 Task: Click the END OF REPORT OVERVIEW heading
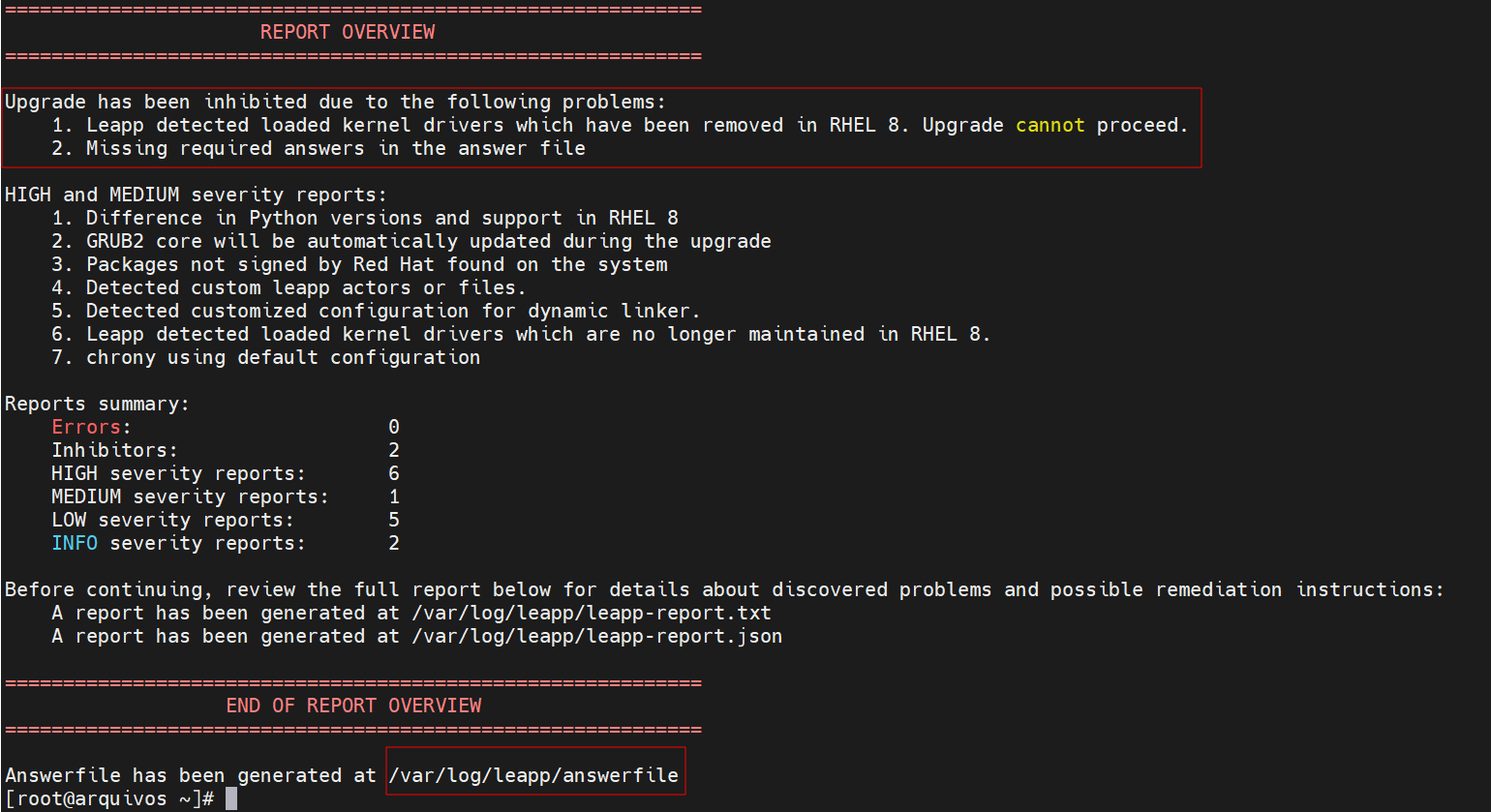[x=353, y=706]
